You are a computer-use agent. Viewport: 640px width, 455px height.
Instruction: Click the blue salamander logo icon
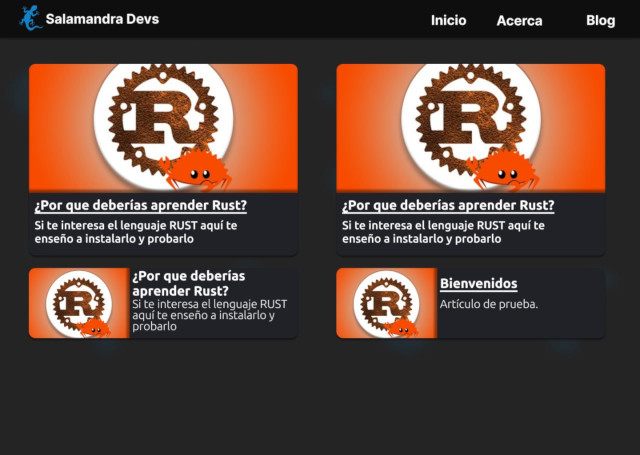(31, 18)
